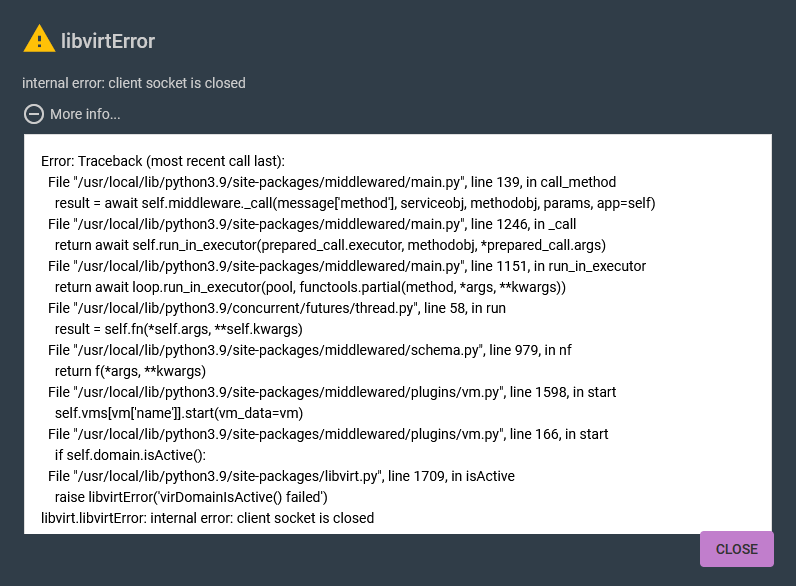Click the libvirt.py line 1709 isActive entry
796x586 pixels.
[281, 476]
